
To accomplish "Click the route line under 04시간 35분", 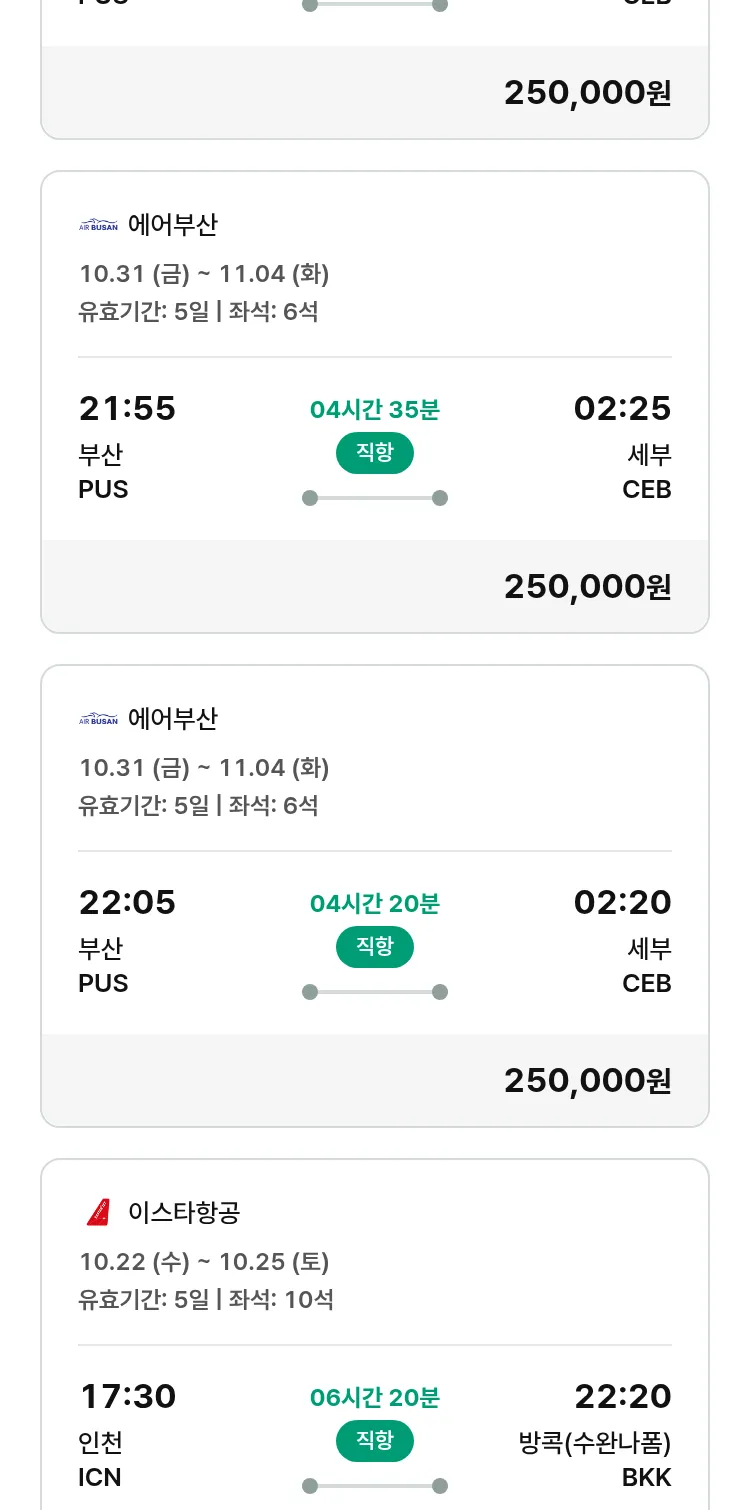I will coord(375,498).
